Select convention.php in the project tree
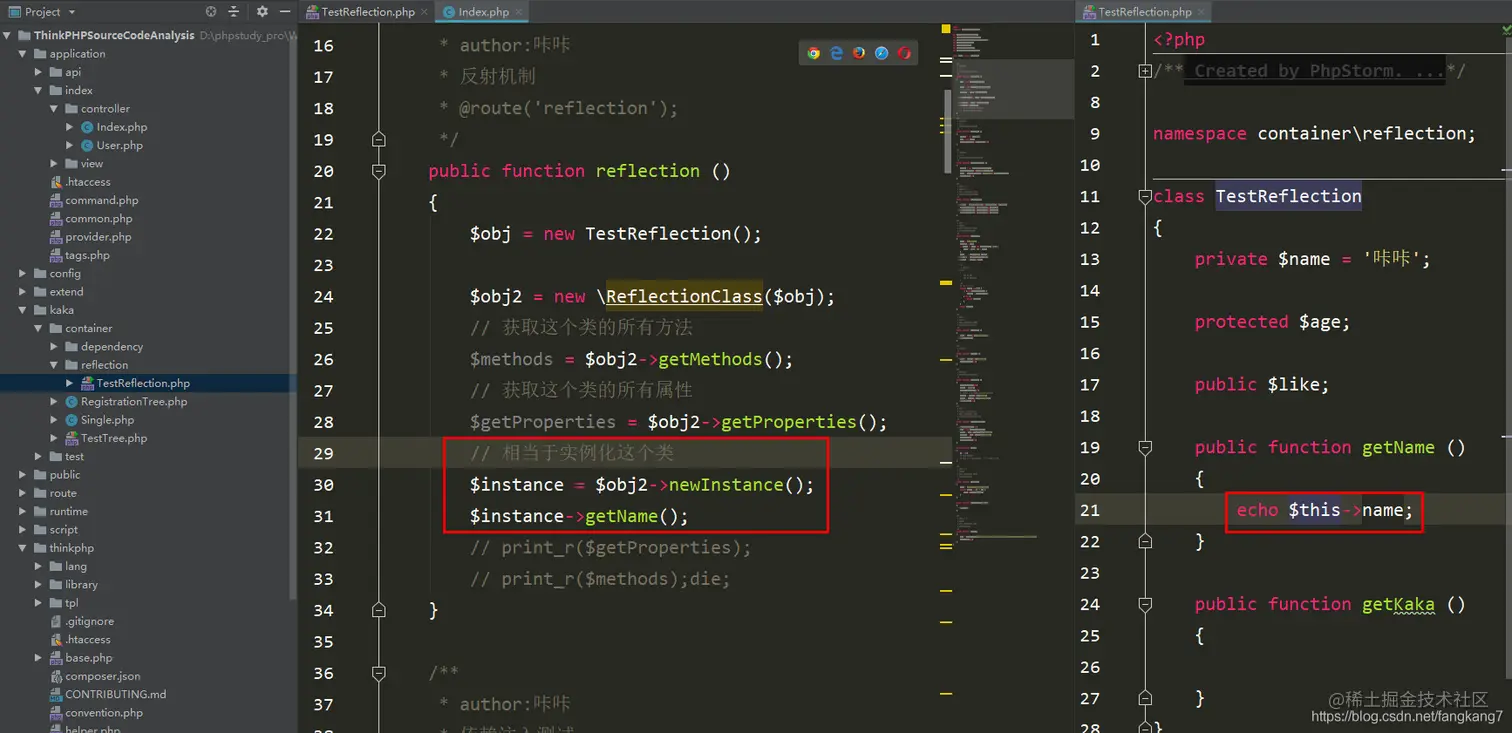 pos(104,713)
